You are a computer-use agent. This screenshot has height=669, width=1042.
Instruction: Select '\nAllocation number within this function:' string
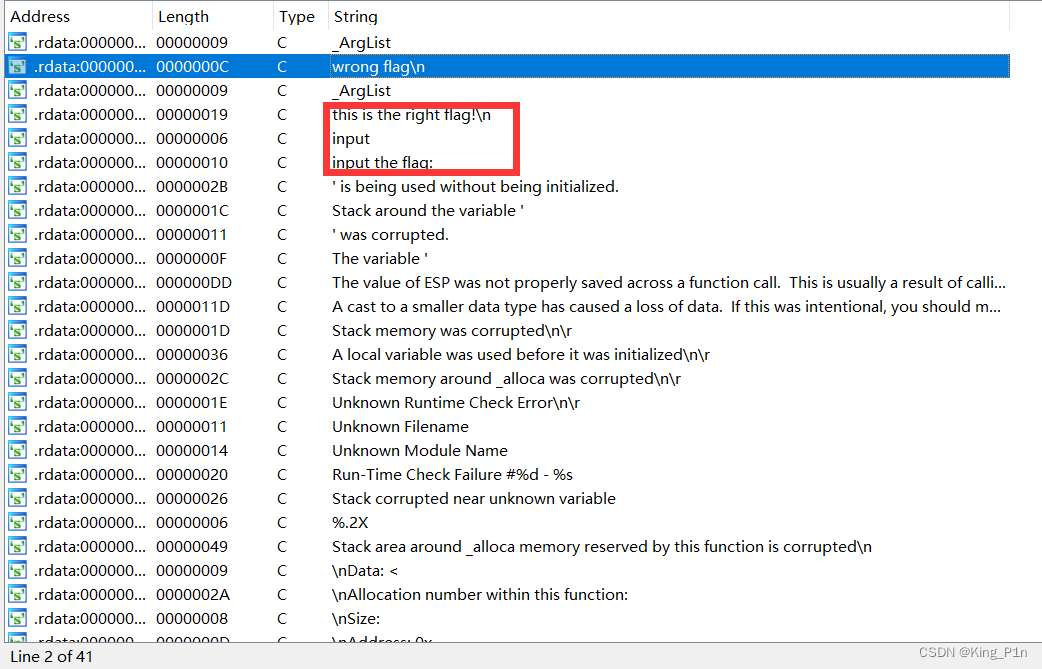480,595
